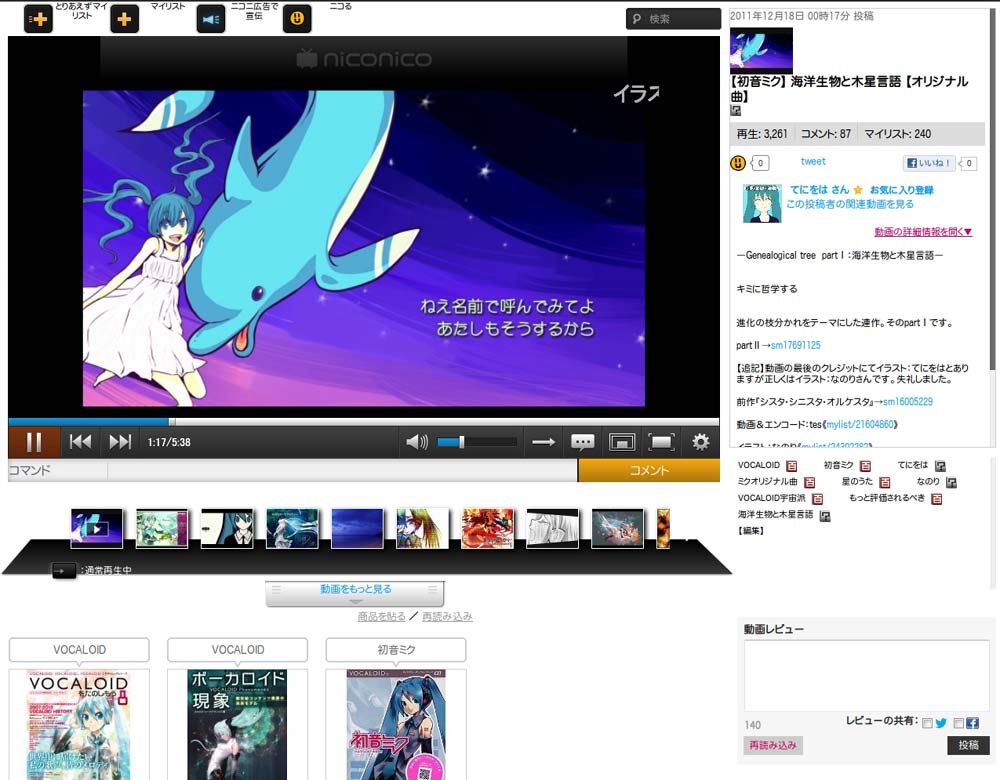Screen dimensions: 1000x780
Task: Mute the player volume speaker icon
Action: point(416,442)
